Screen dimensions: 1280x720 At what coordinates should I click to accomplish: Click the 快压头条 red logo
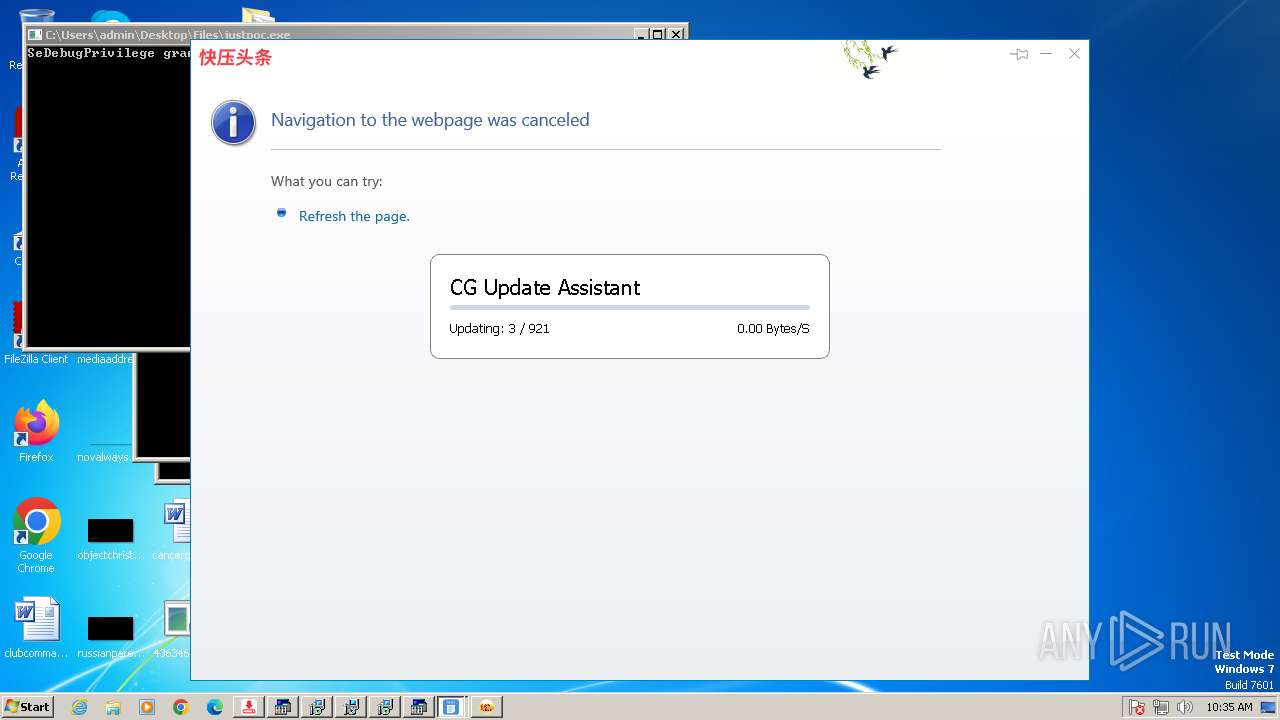[235, 57]
